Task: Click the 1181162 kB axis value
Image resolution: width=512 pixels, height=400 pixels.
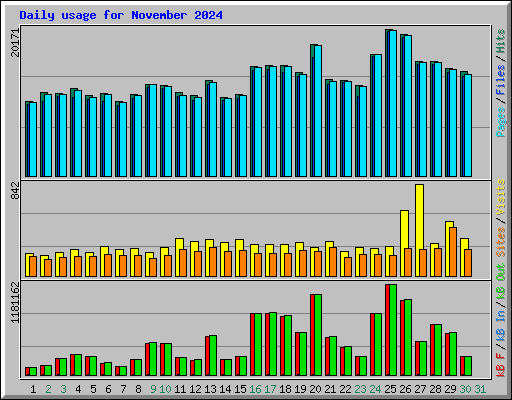Action: (15, 303)
